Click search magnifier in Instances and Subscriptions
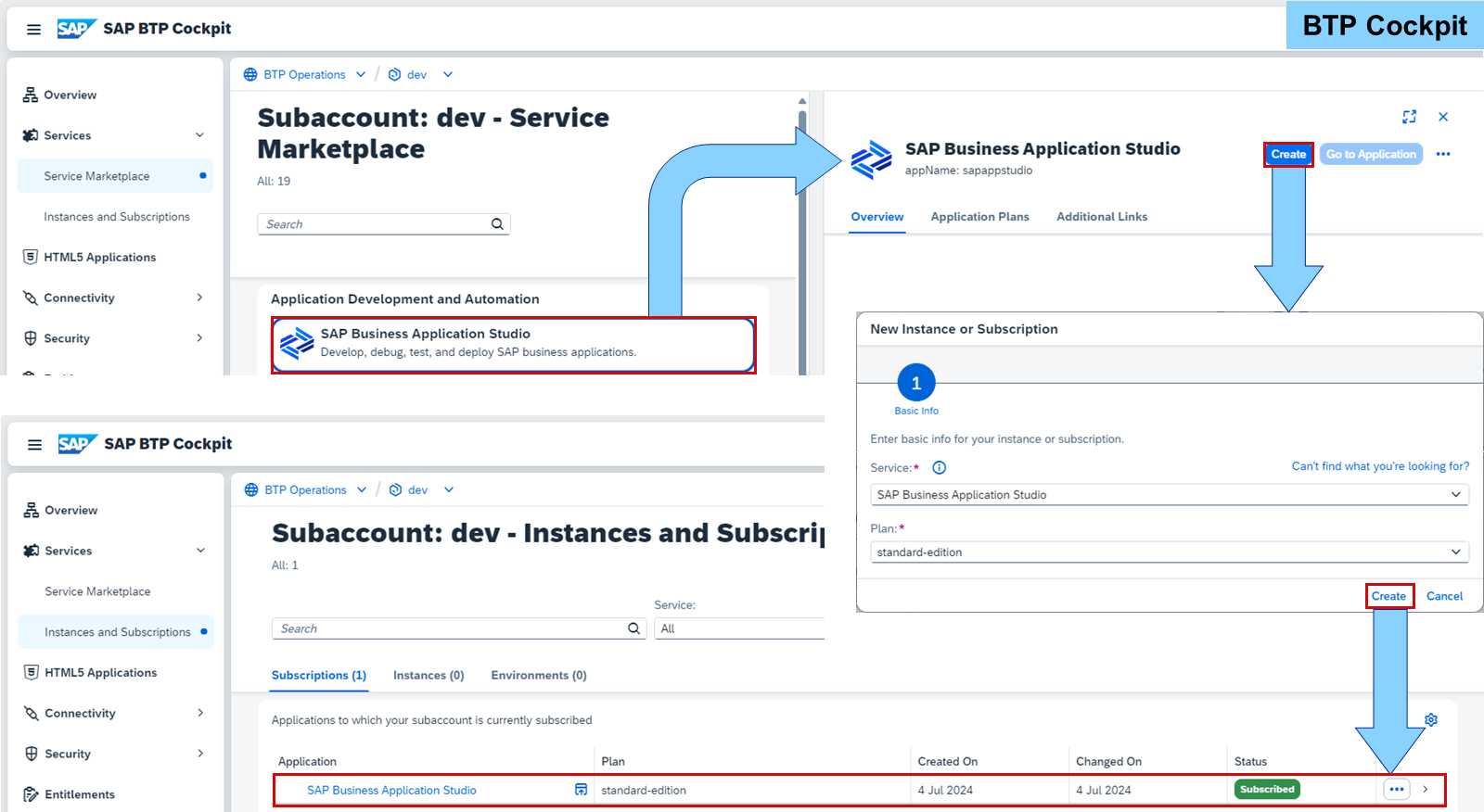The height and width of the screenshot is (812, 1484). tap(633, 628)
